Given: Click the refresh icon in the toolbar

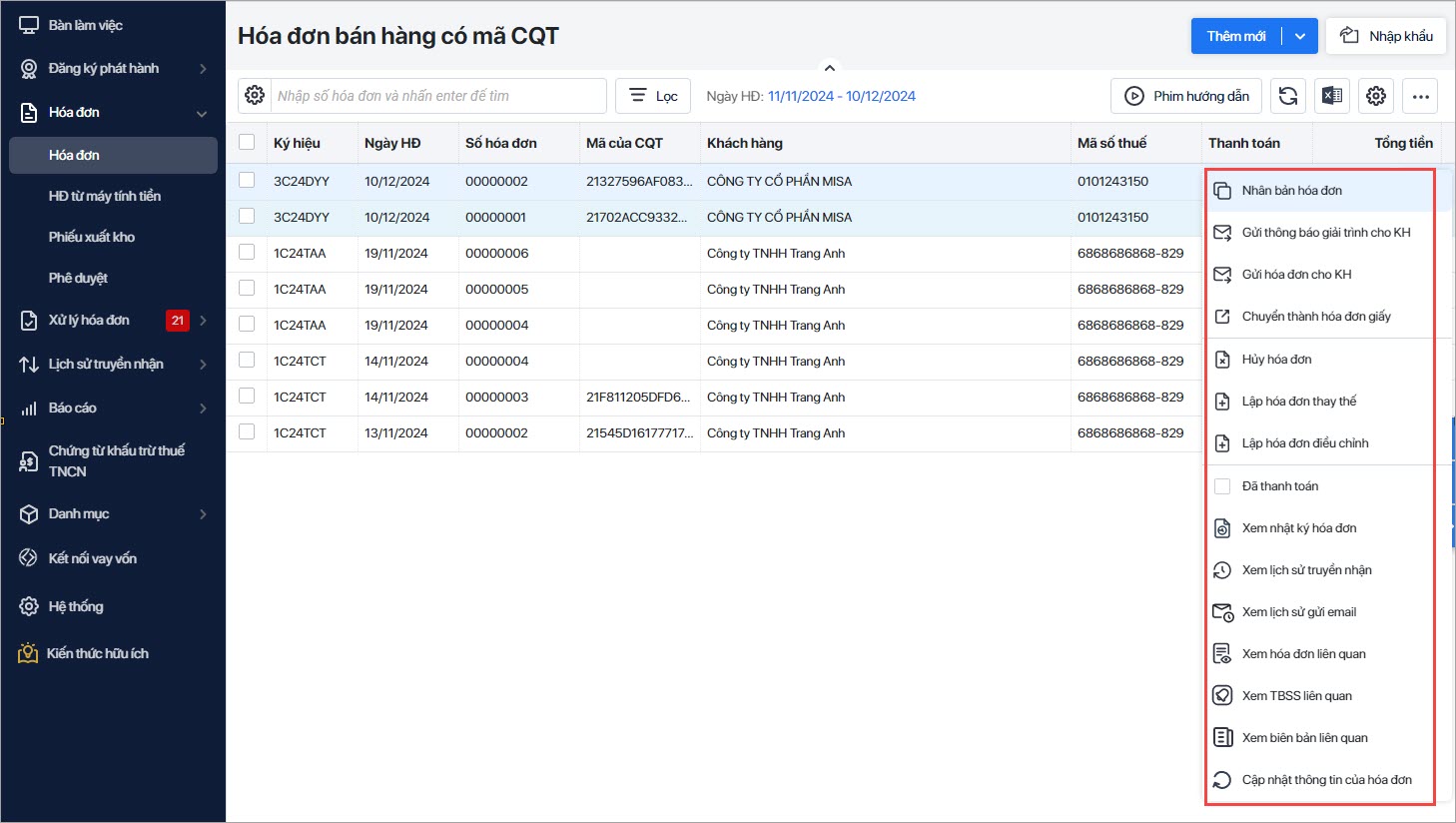Looking at the screenshot, I should pos(1288,96).
